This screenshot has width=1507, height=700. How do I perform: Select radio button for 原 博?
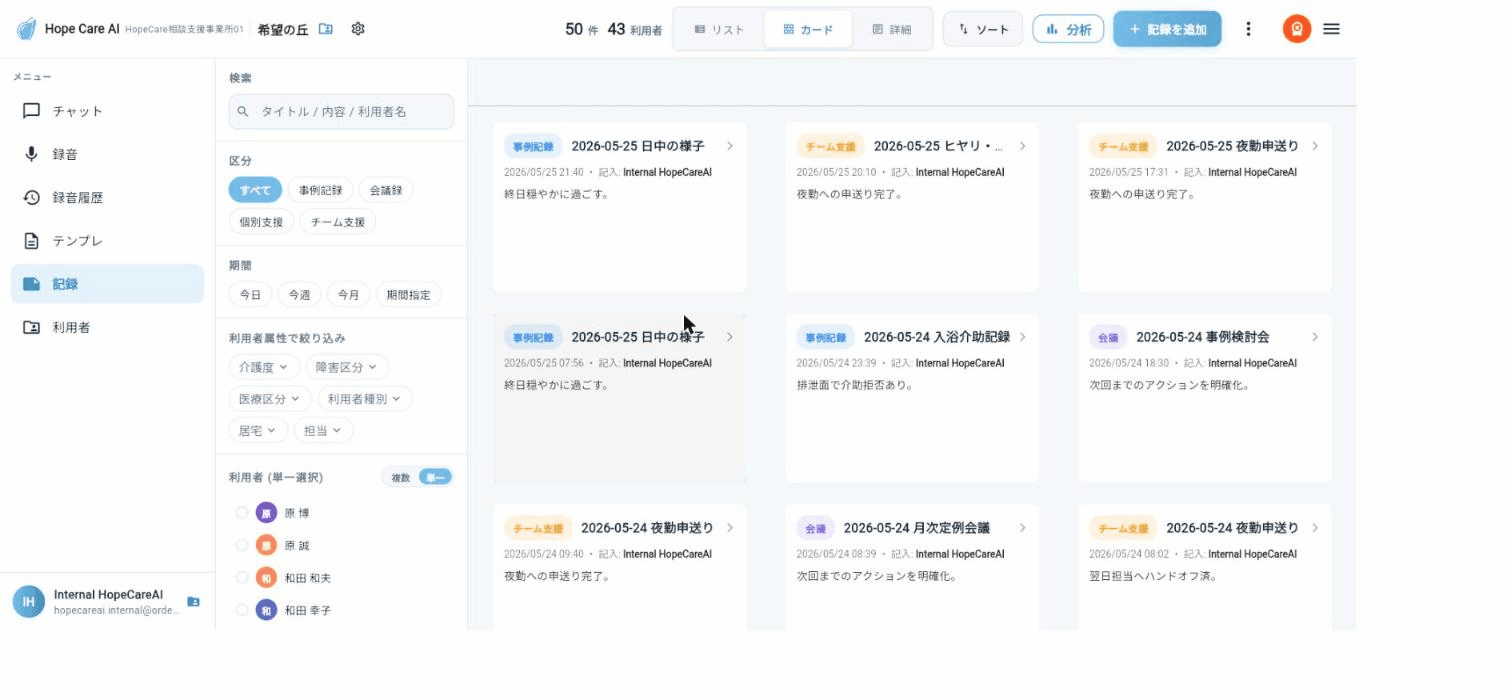(x=242, y=513)
